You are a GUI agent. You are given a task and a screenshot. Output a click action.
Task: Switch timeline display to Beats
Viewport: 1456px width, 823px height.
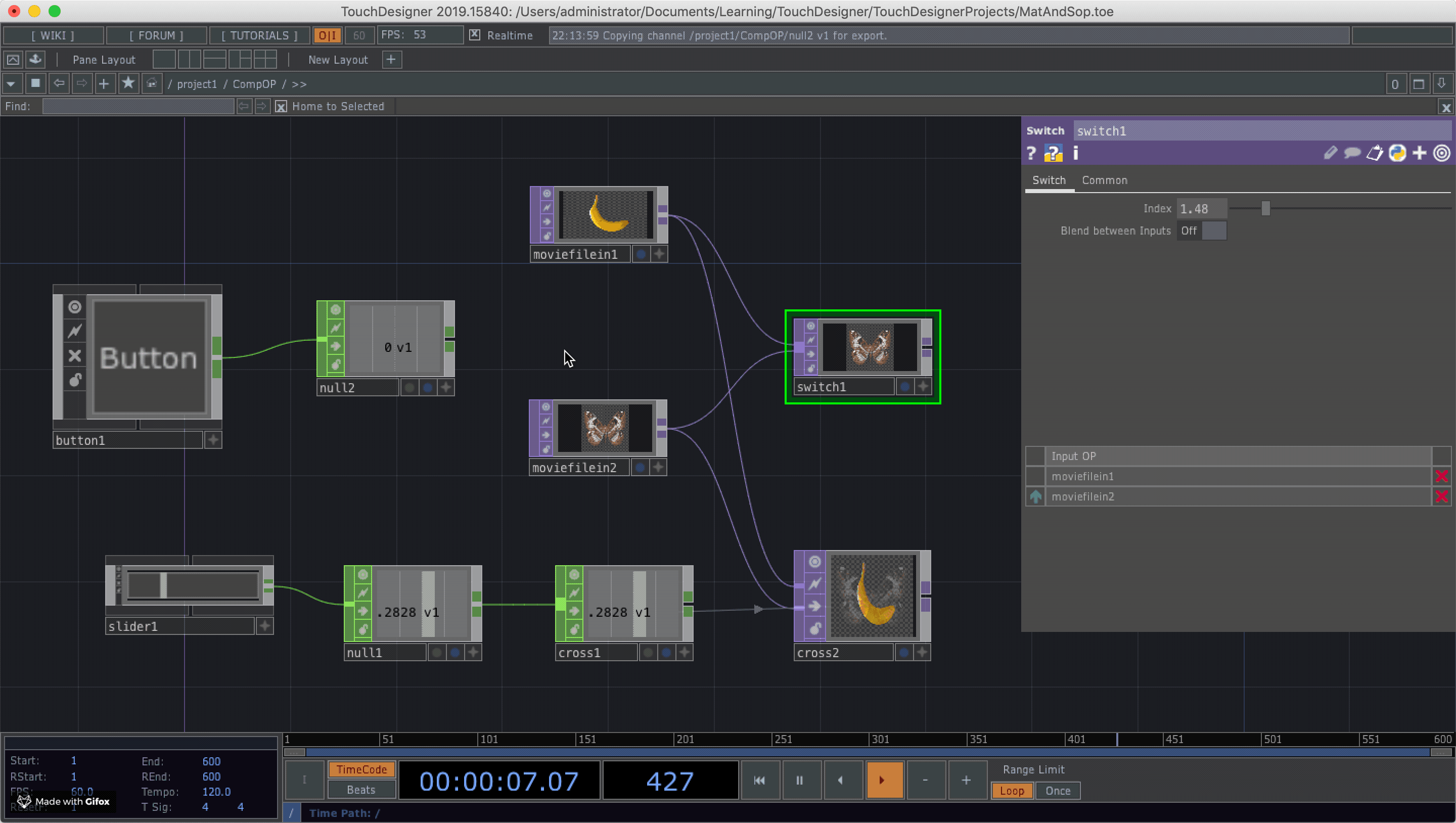point(361,790)
